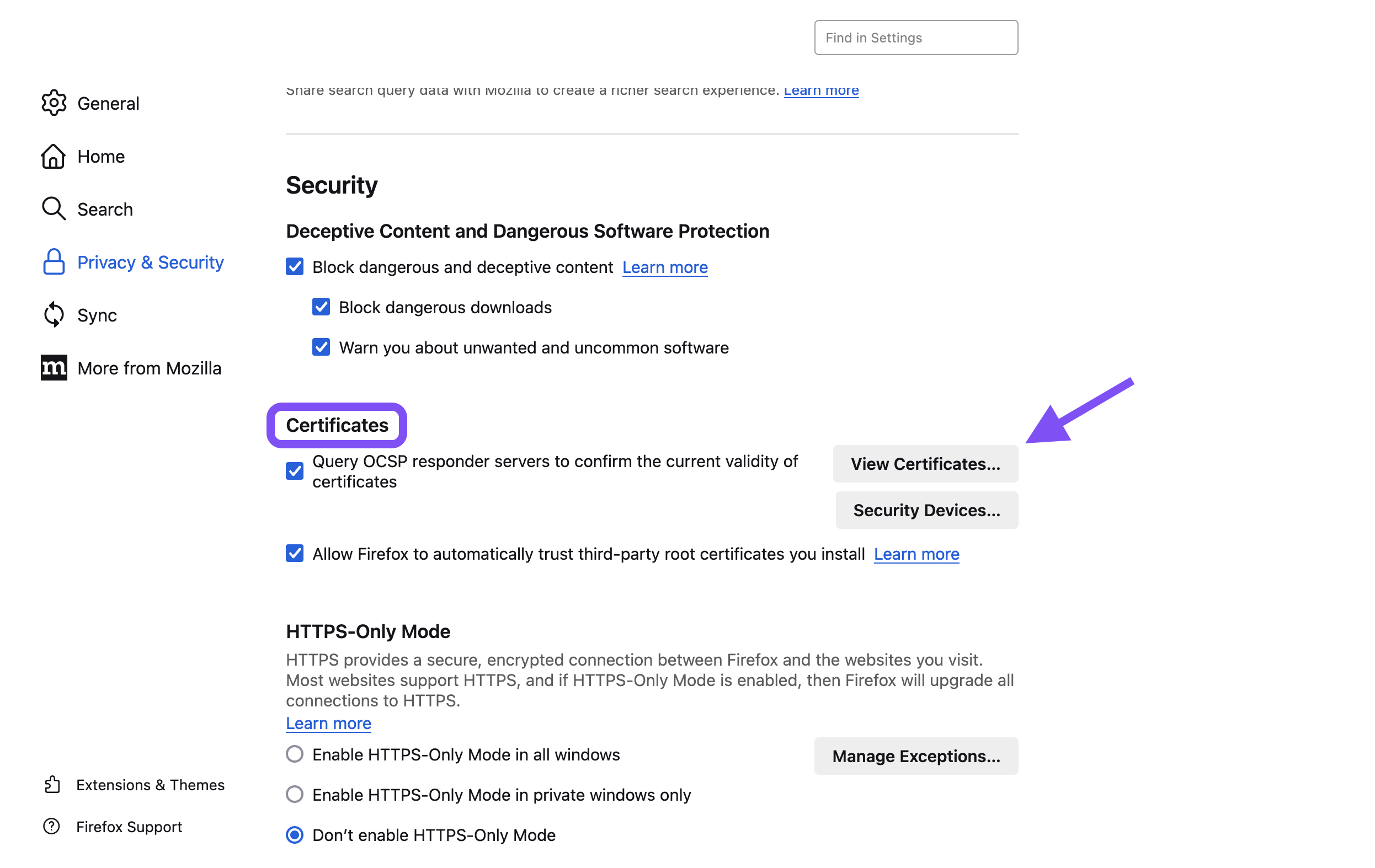1375x868 pixels.
Task: Select HTTPS-Only Mode in private windows only
Action: [x=295, y=795]
